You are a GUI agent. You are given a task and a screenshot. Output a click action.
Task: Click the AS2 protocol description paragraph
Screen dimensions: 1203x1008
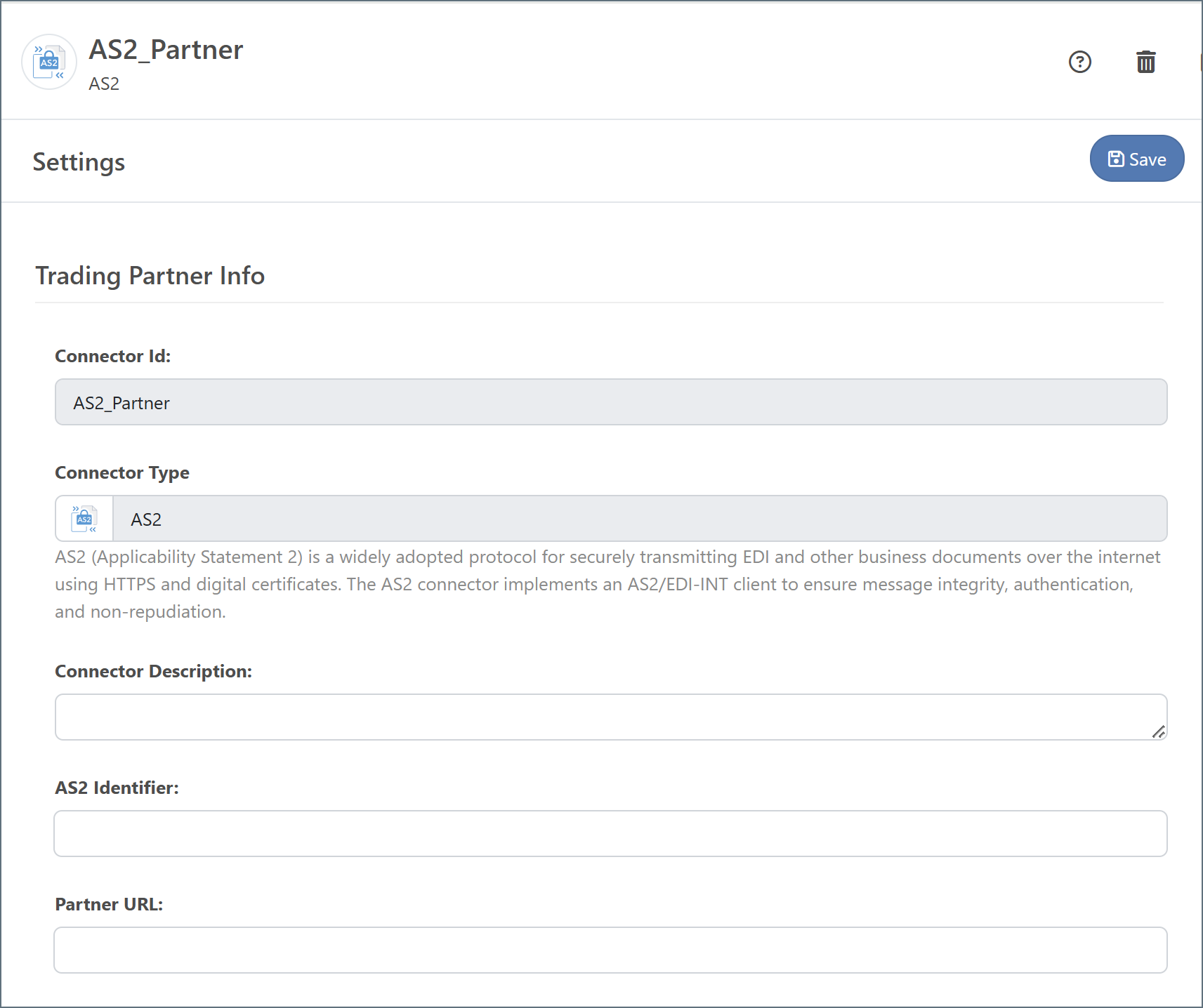[x=607, y=584]
